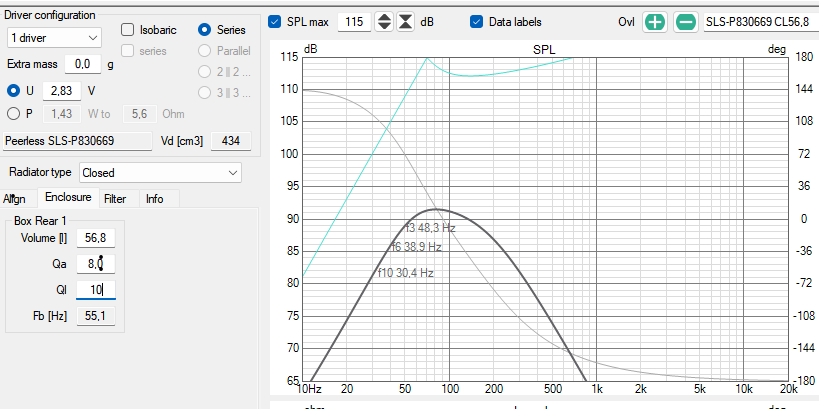This screenshot has height=409, width=819.
Task: Open the 1 driver dropdown
Action: click(54, 38)
